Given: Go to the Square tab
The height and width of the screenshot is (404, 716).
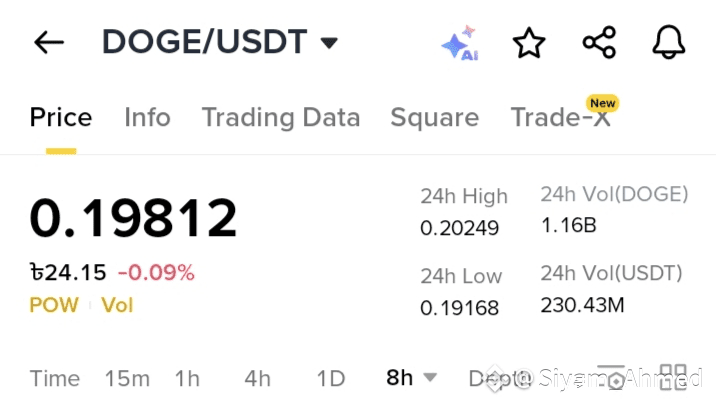Looking at the screenshot, I should coord(435,117).
